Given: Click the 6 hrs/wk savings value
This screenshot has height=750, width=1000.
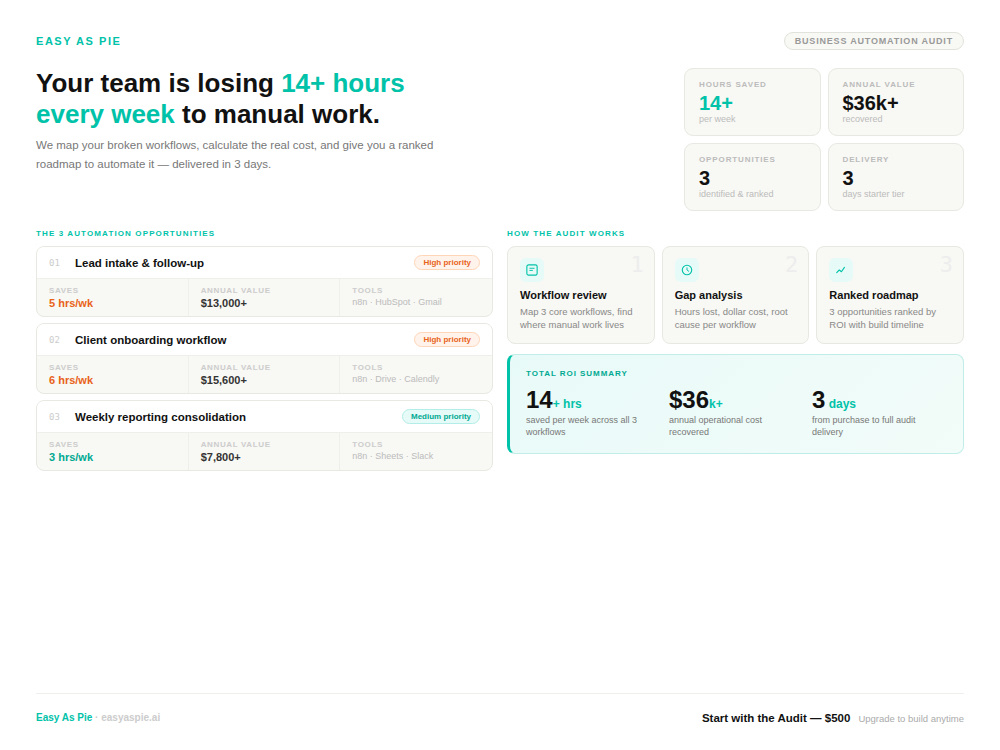Looking at the screenshot, I should [x=71, y=381].
